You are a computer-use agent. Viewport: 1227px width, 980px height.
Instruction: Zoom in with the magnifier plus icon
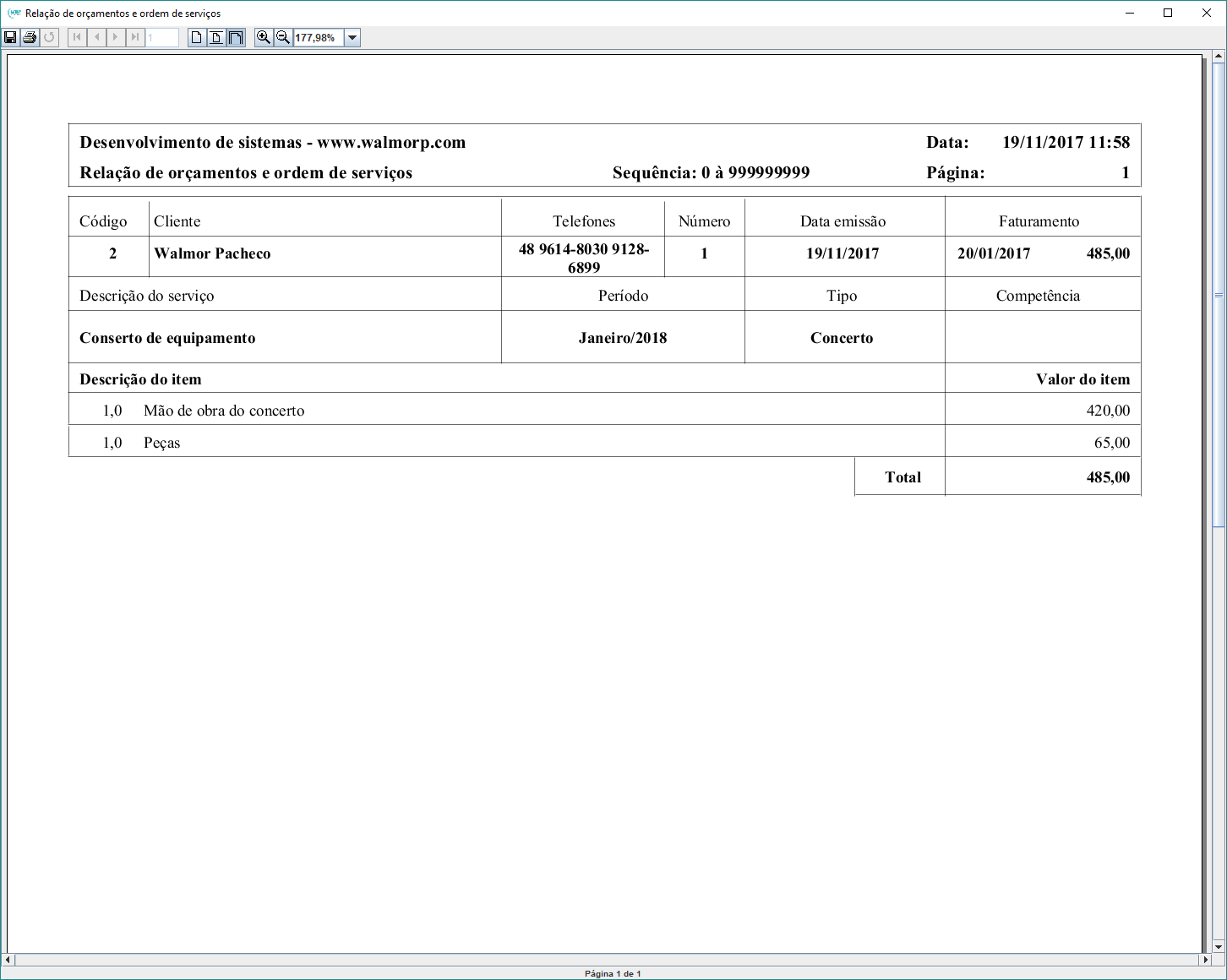(264, 37)
